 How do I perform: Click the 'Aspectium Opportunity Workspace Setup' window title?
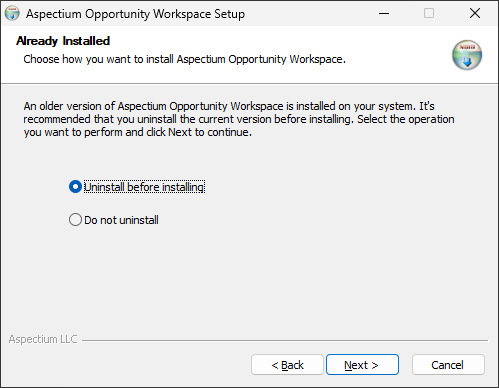(x=135, y=14)
